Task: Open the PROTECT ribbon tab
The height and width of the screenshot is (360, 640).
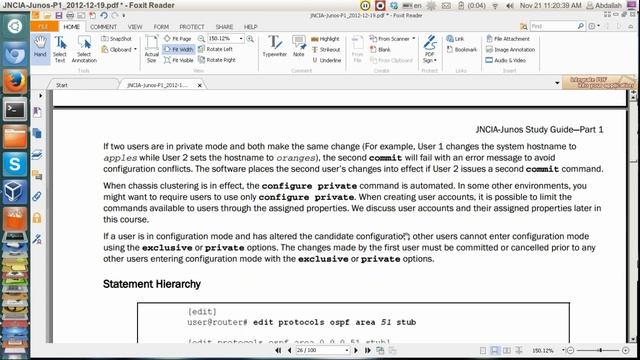Action: tap(191, 27)
